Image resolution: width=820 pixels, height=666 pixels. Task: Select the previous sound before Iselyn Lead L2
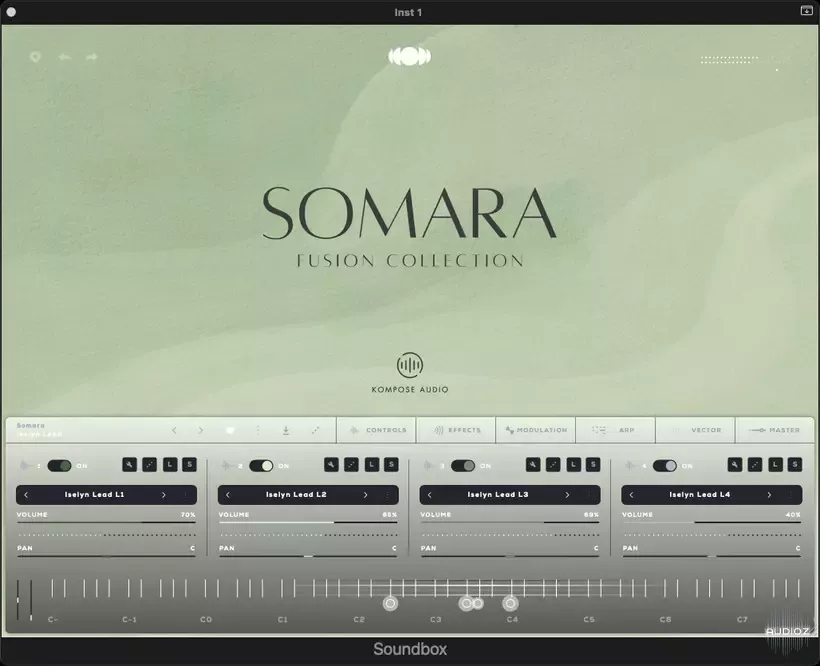point(228,495)
